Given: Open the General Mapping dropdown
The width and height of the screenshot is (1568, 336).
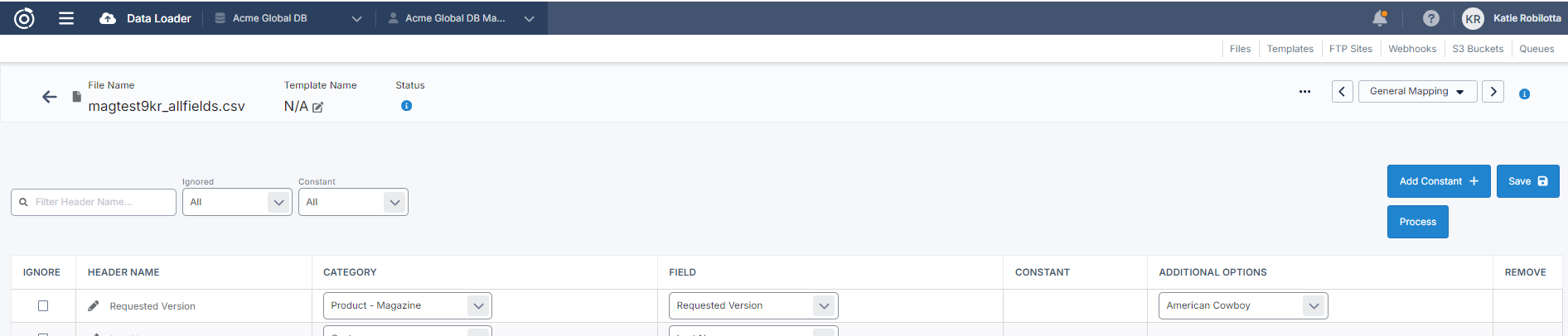Looking at the screenshot, I should tap(1417, 92).
